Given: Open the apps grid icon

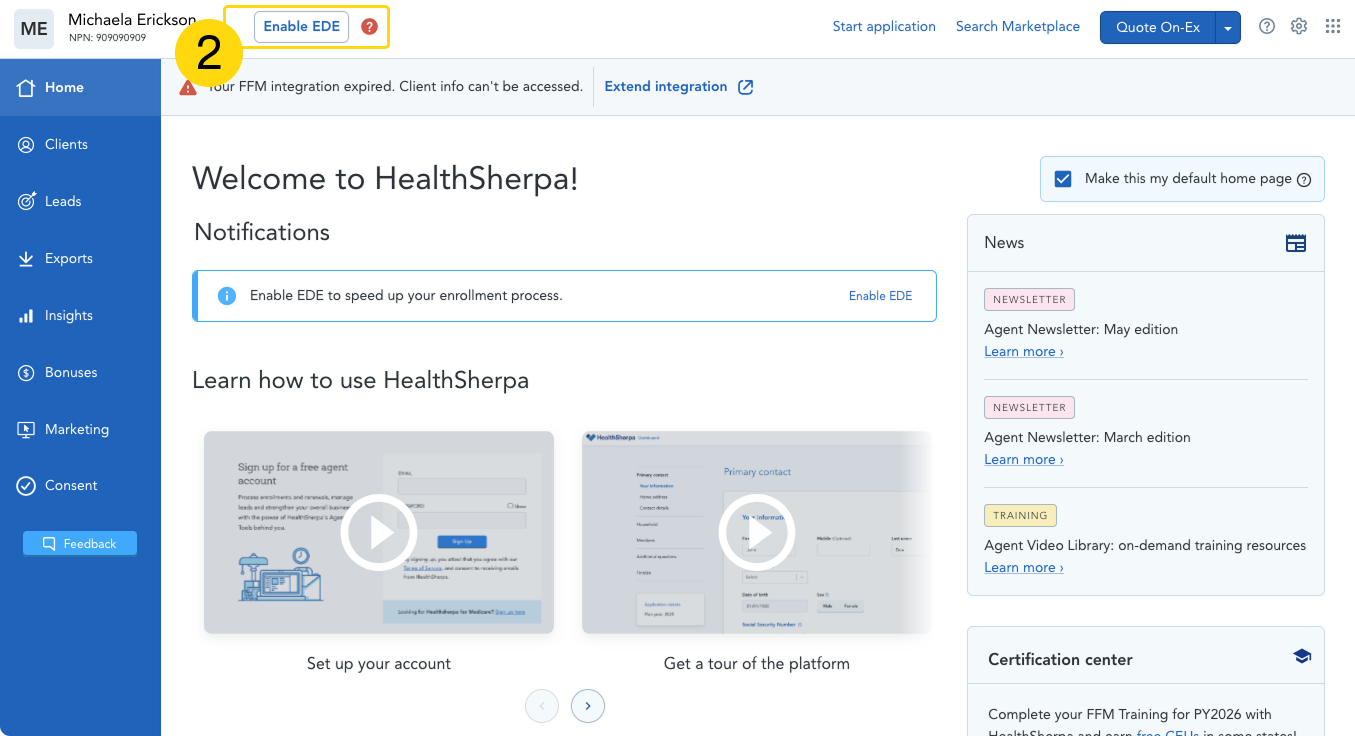Looking at the screenshot, I should pos(1333,27).
